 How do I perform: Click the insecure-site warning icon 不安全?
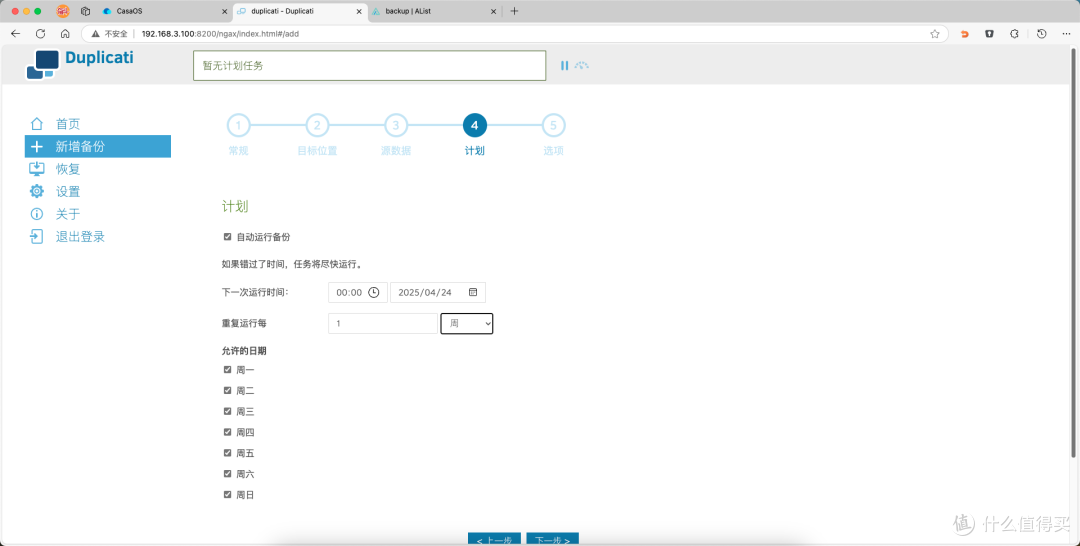pos(110,34)
